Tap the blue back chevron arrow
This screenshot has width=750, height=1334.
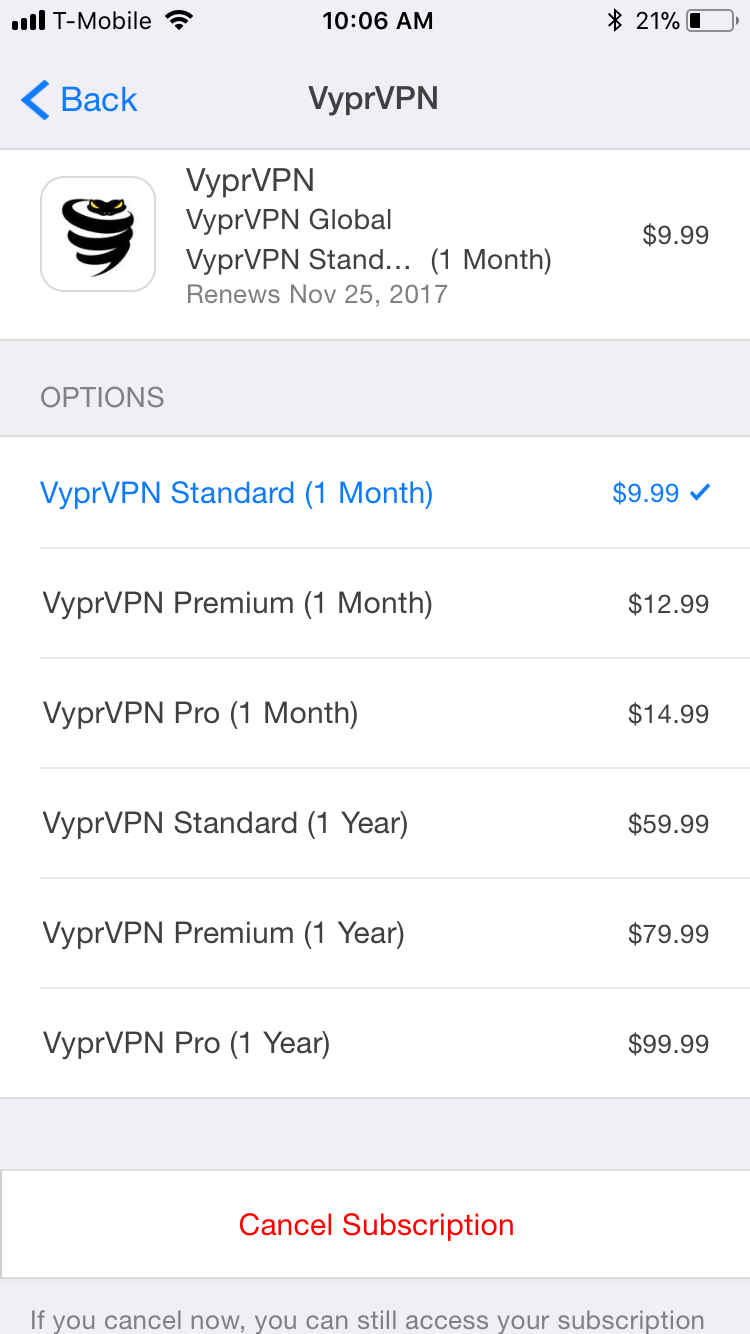pos(35,100)
